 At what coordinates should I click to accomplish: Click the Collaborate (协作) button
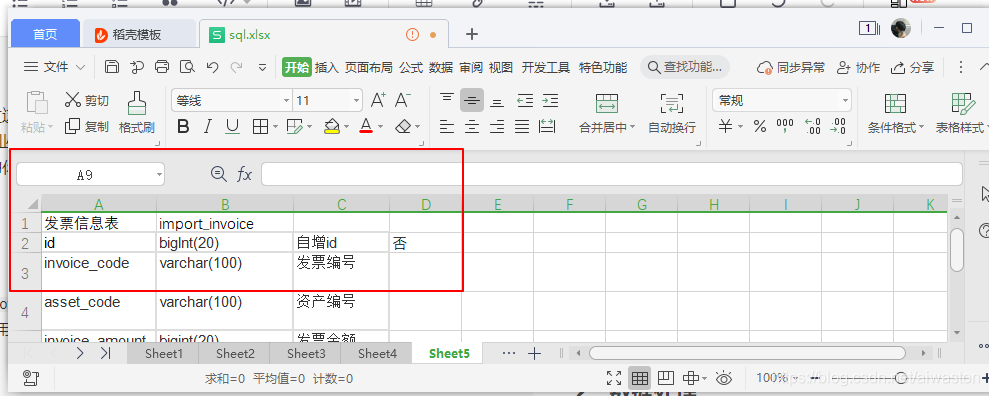[x=858, y=67]
